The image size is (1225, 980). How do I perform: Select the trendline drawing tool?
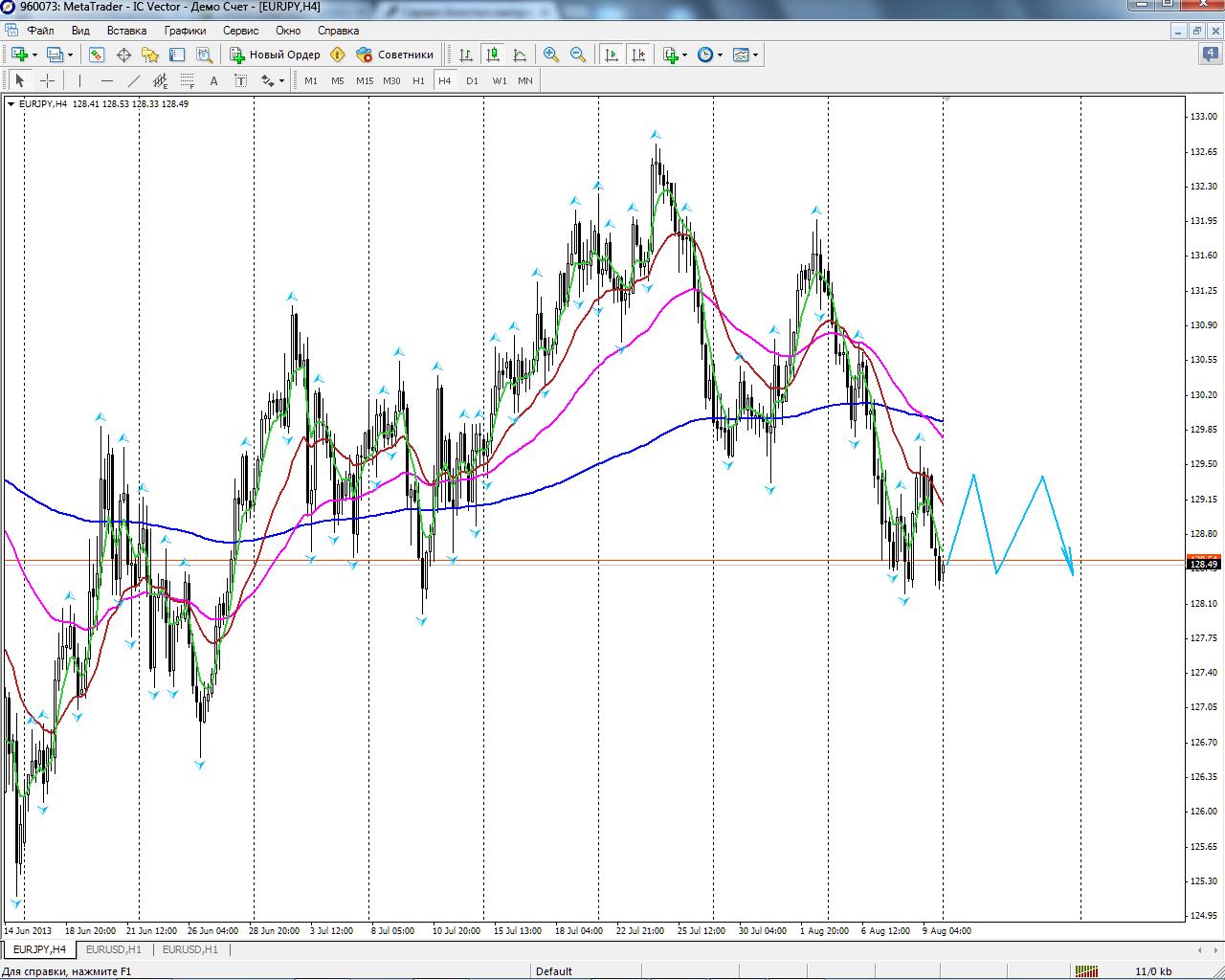coord(134,81)
